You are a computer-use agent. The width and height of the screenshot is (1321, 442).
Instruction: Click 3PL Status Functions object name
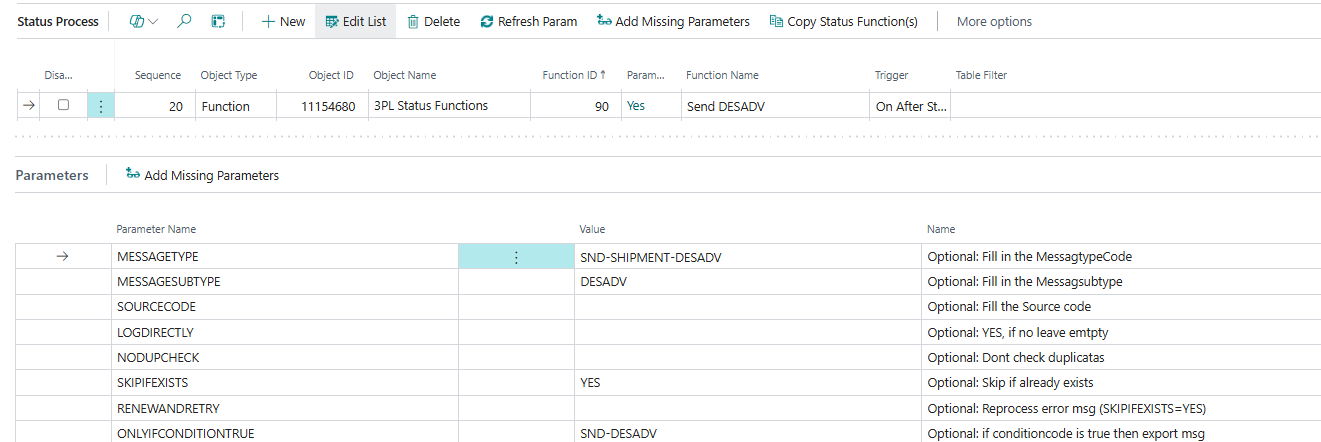[448, 106]
